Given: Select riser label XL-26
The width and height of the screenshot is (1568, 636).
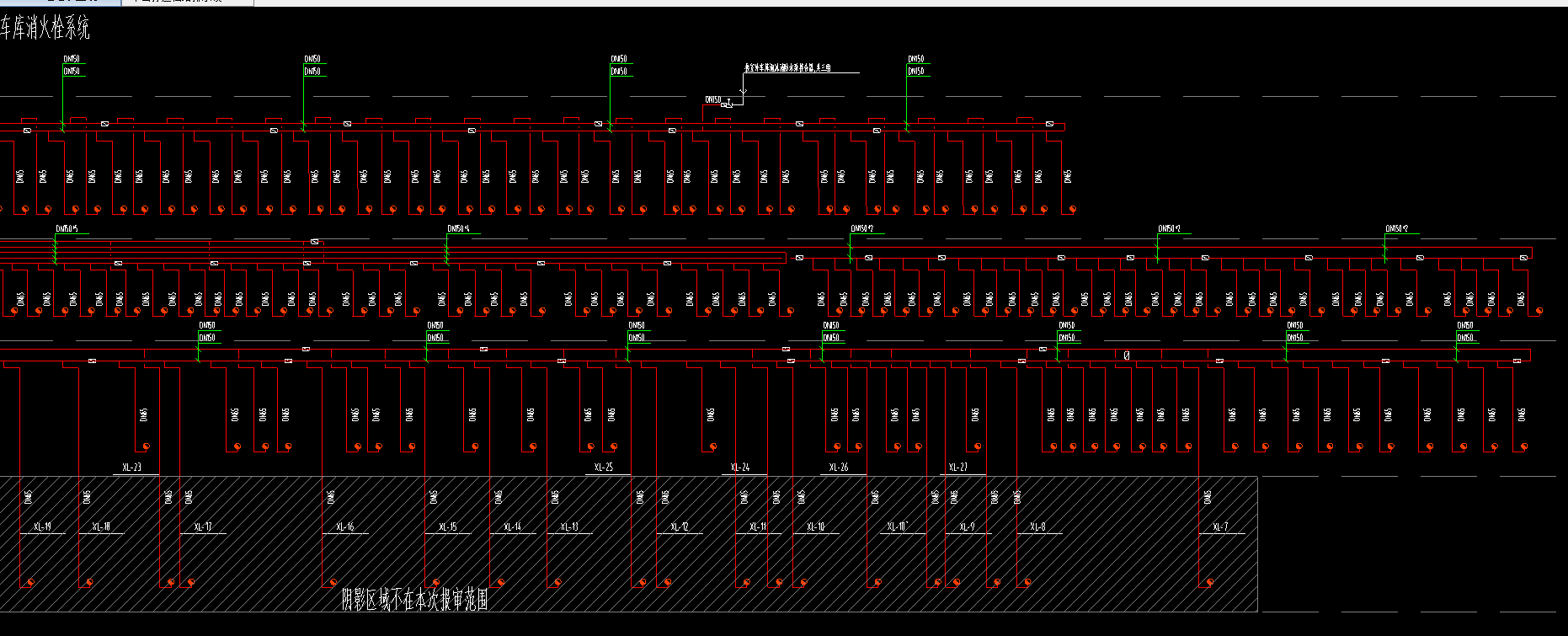Looking at the screenshot, I should coord(839,468).
